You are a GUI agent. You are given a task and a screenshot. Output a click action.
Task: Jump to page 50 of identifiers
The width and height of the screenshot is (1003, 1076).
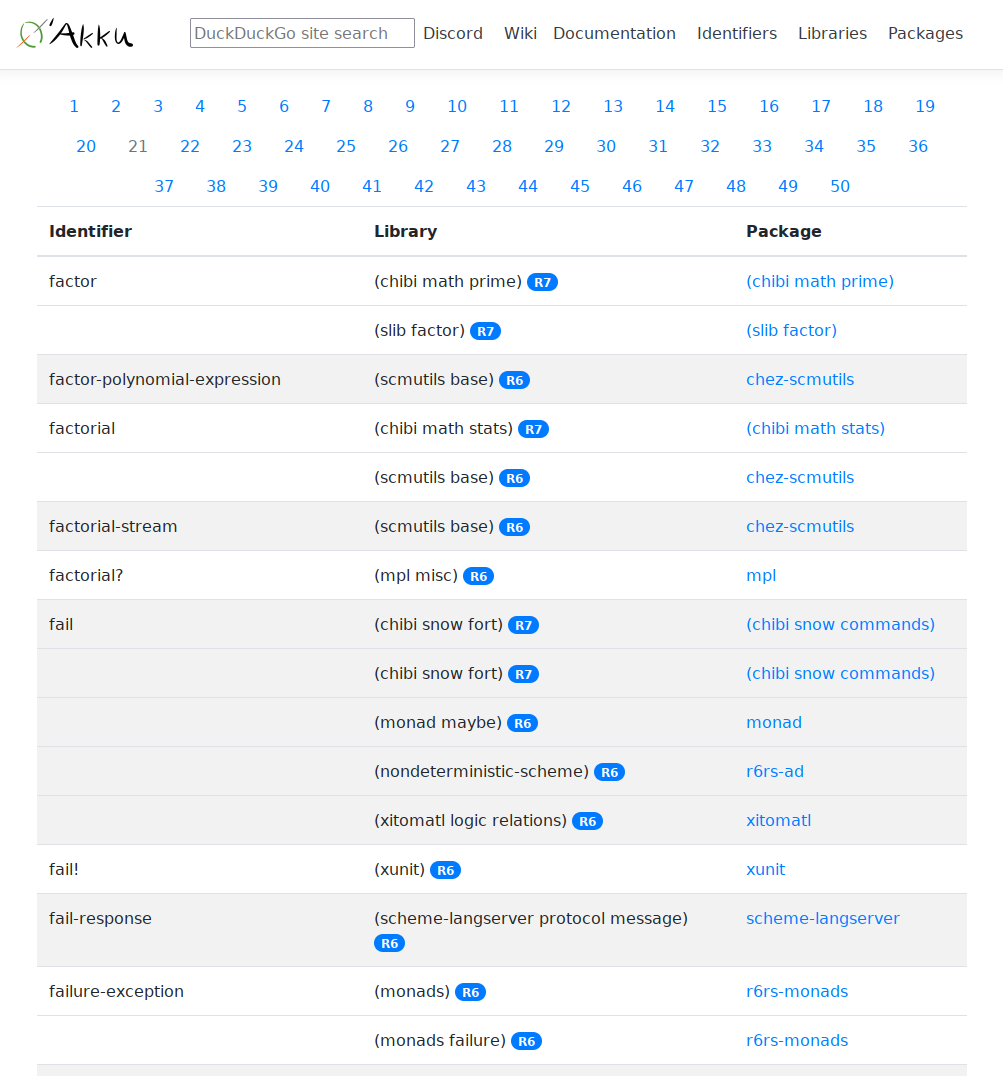pos(840,186)
